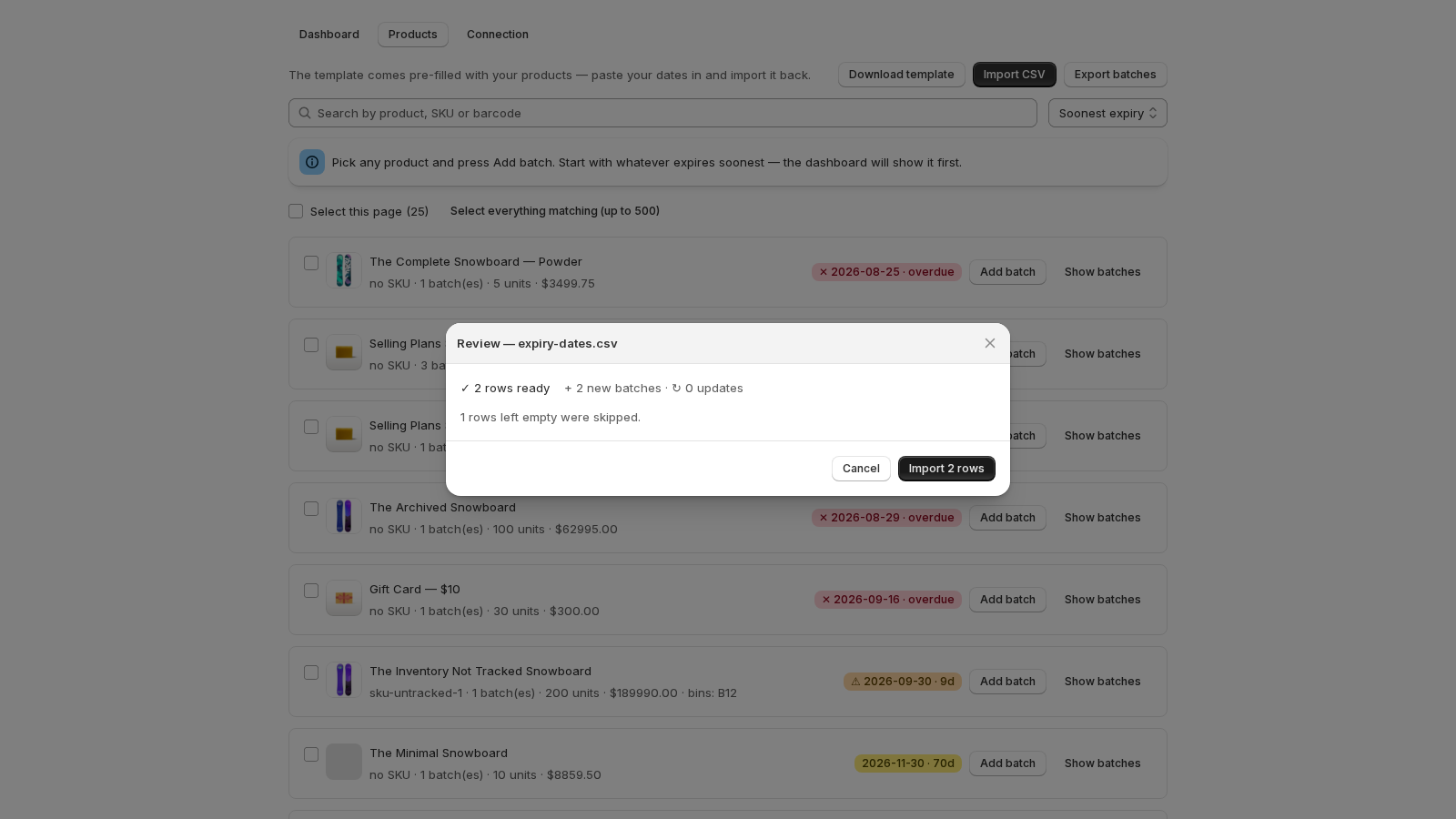Tick Select this page (25) checkbox

(x=296, y=211)
